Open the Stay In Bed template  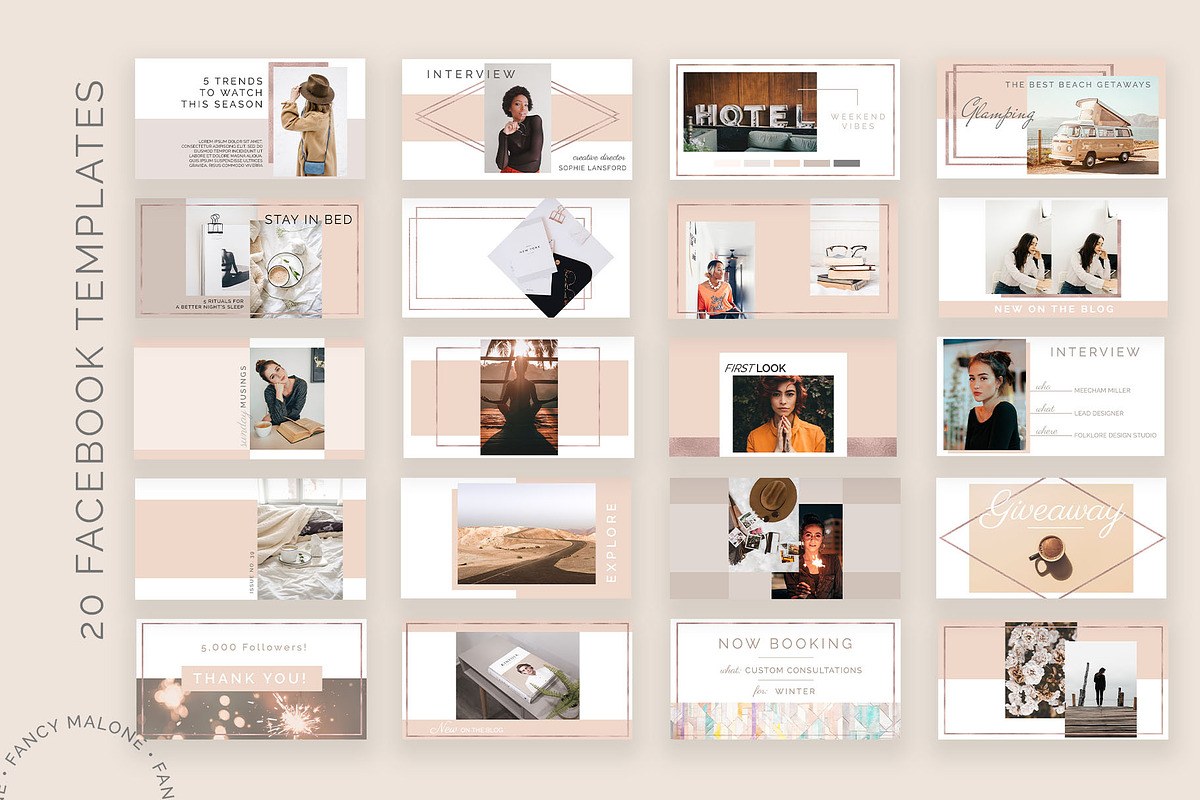(250, 258)
